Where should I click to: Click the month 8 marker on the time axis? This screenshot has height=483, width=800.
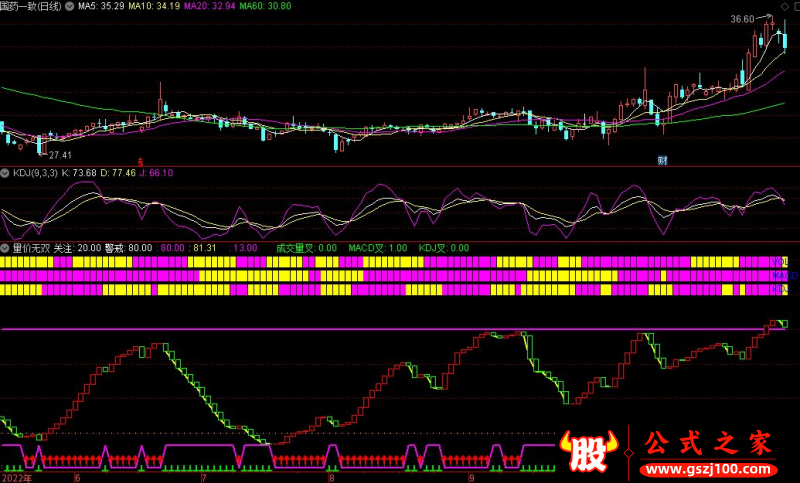(332, 478)
